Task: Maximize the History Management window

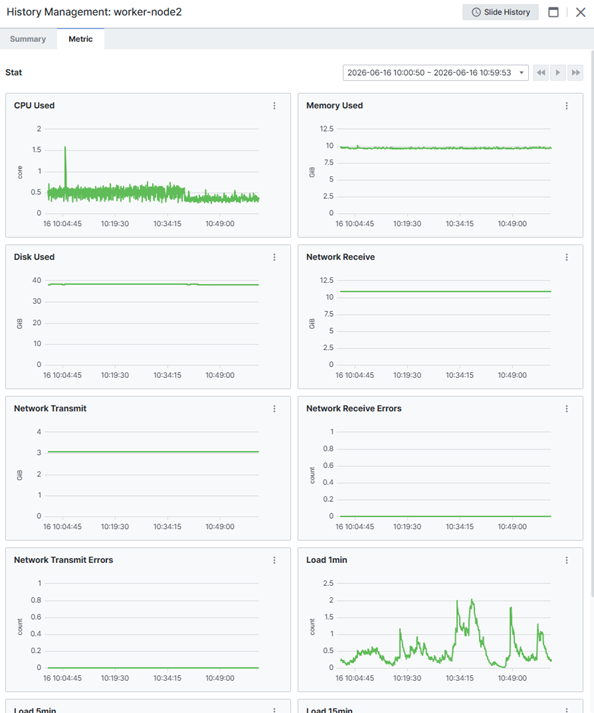Action: [x=553, y=12]
